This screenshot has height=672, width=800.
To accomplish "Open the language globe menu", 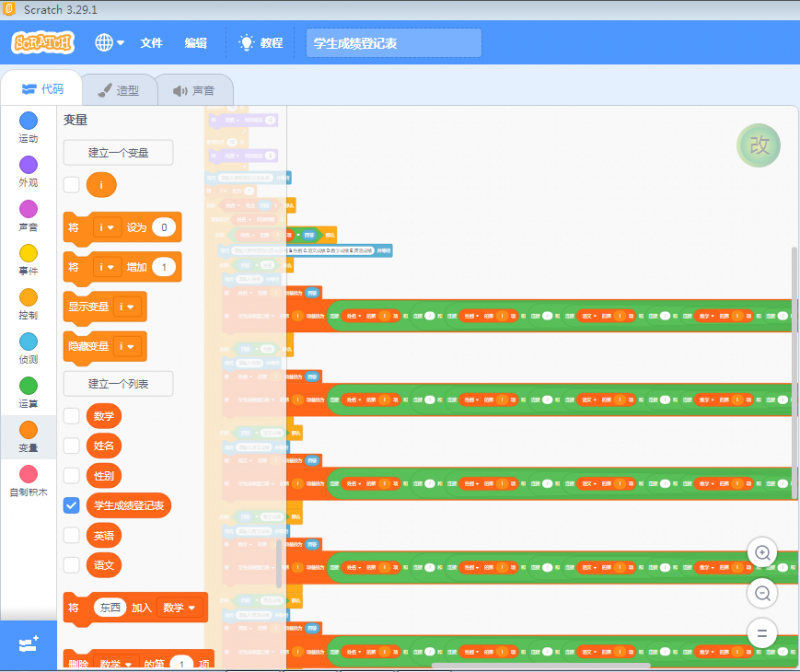I will [x=109, y=42].
